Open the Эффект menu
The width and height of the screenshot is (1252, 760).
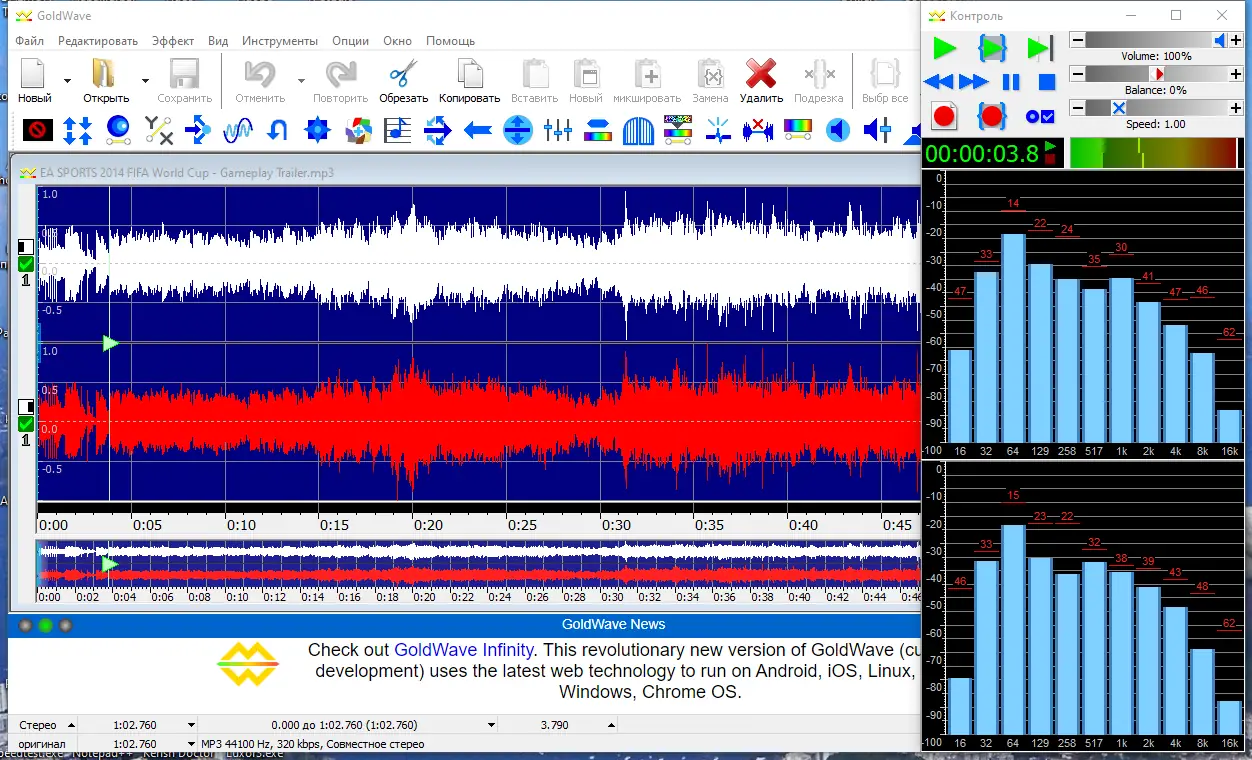coord(173,41)
